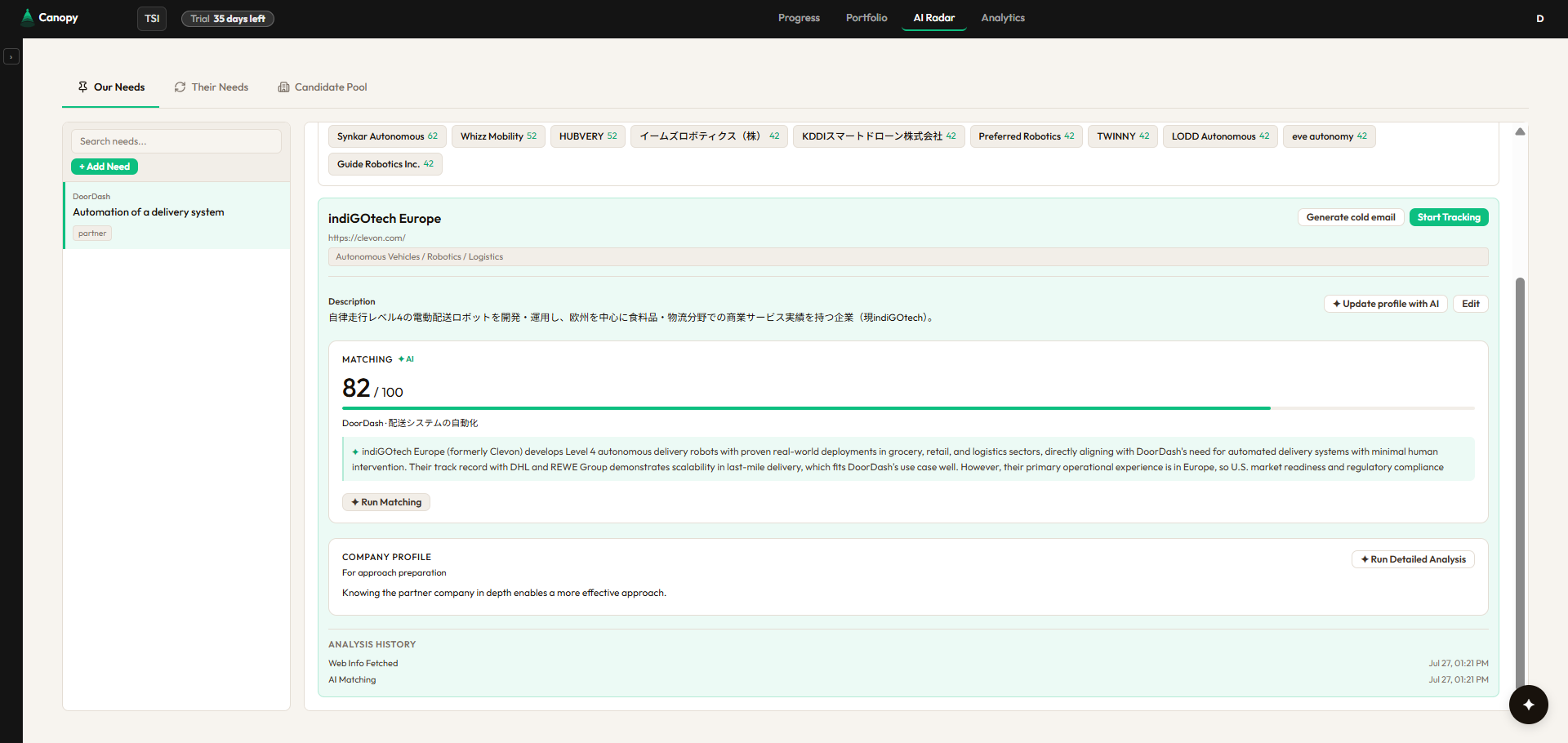Open the Portfolio menu
The width and height of the screenshot is (1568, 743).
[866, 17]
